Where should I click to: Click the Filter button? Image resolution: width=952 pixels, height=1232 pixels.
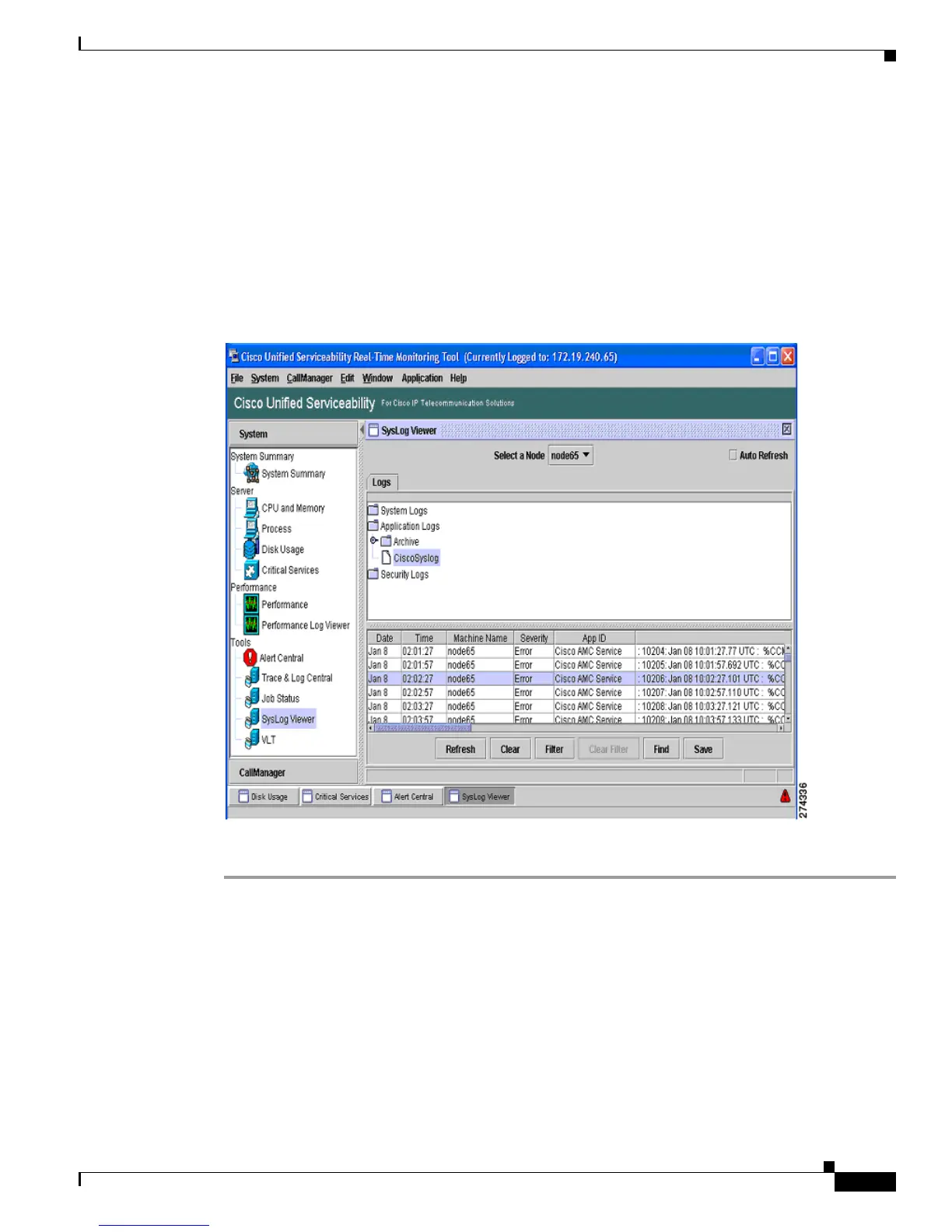(554, 749)
